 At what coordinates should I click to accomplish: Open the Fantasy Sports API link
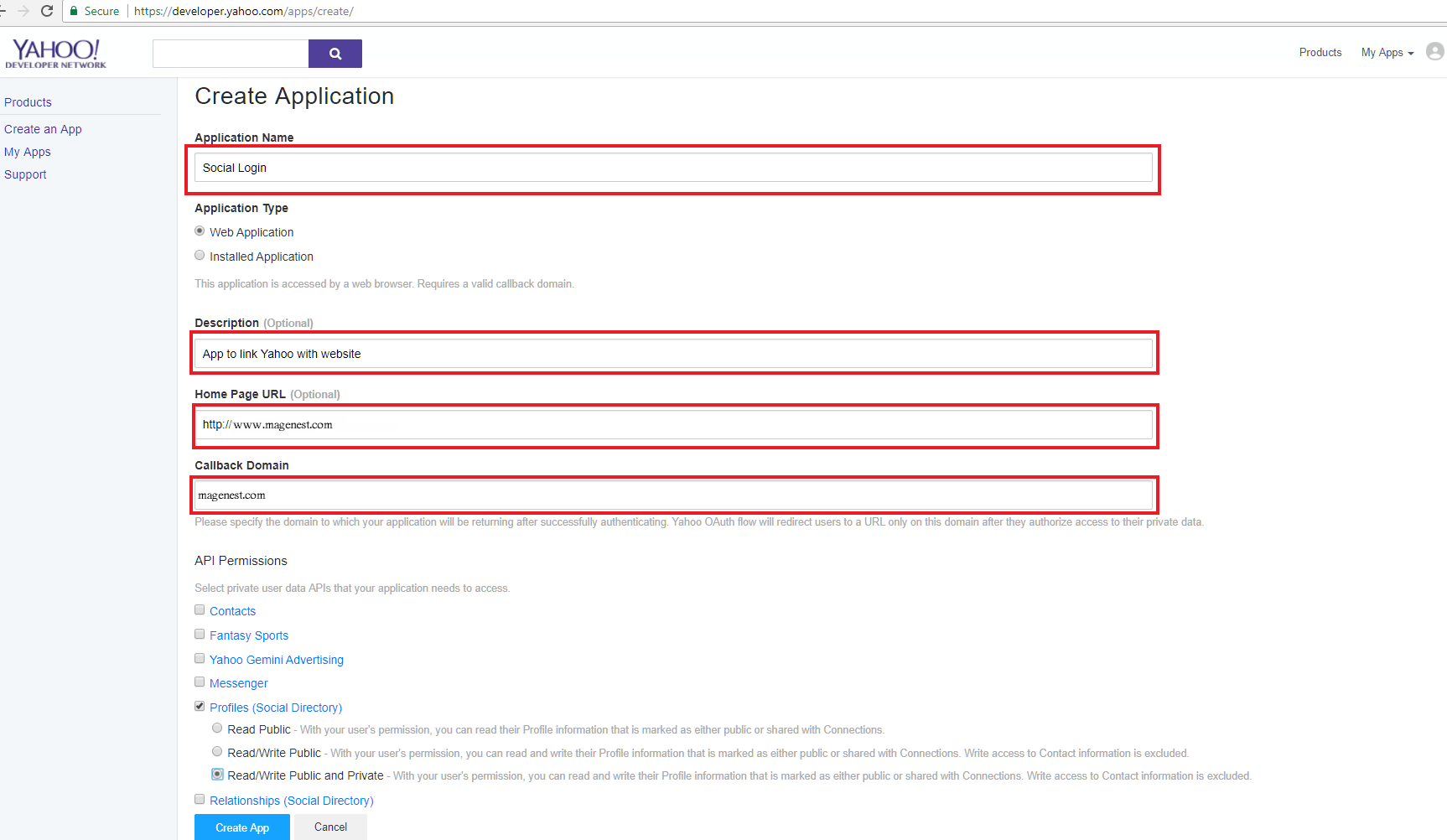(x=249, y=635)
